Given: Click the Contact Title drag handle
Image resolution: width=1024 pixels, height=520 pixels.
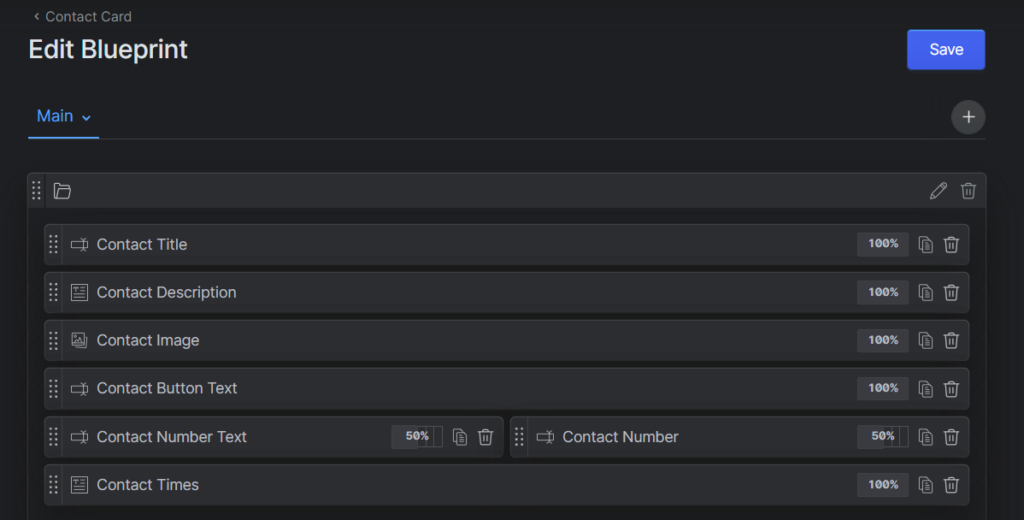Looking at the screenshot, I should tap(53, 245).
